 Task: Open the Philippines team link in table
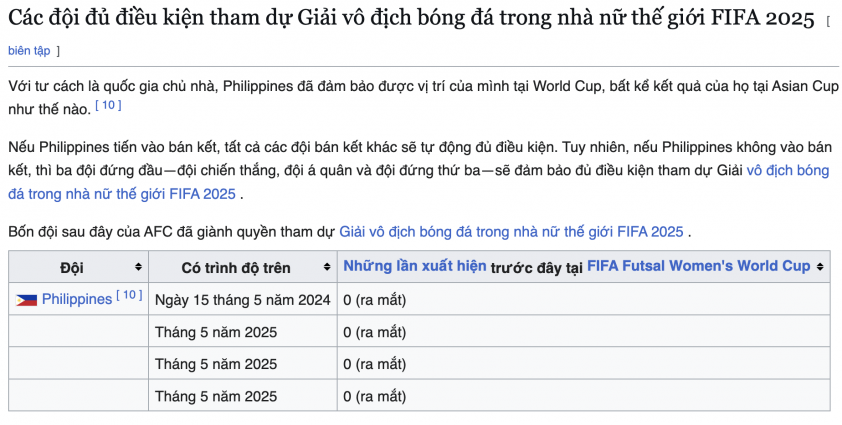tap(77, 299)
